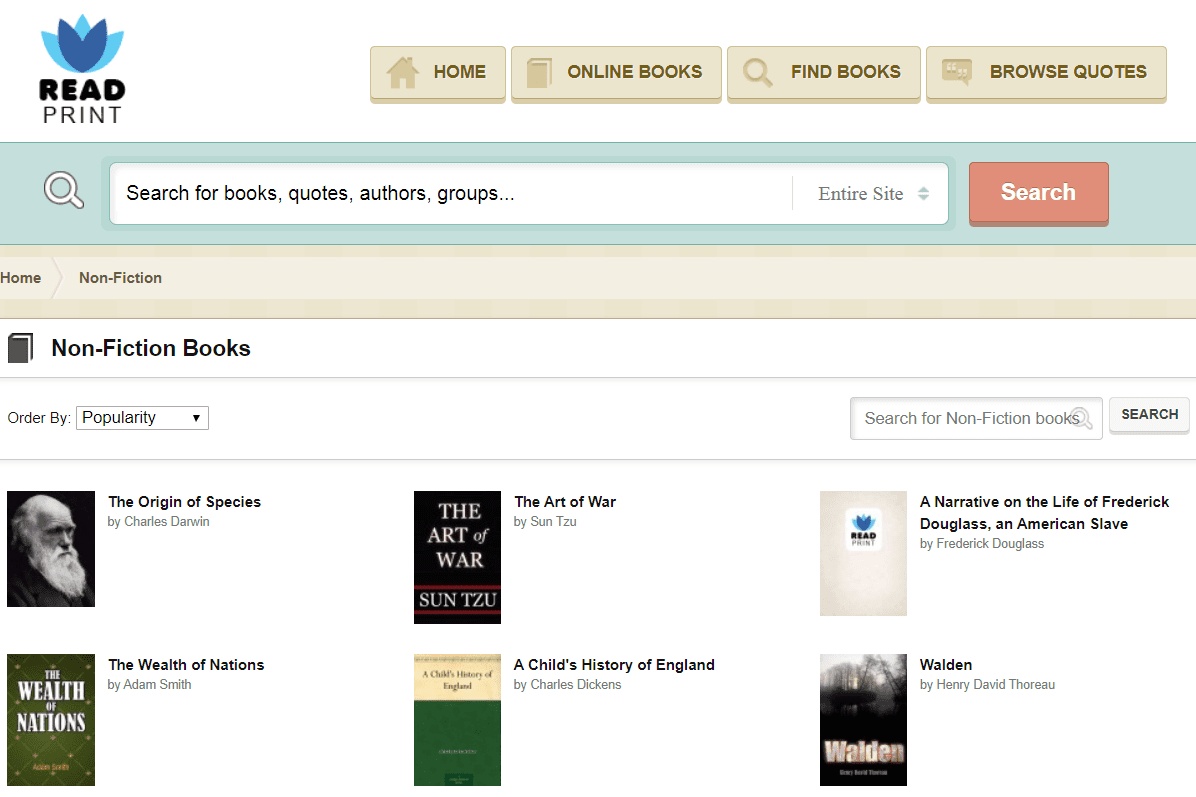Open the Entire Site scope dropdown
The height and width of the screenshot is (797, 1196).
tap(873, 194)
